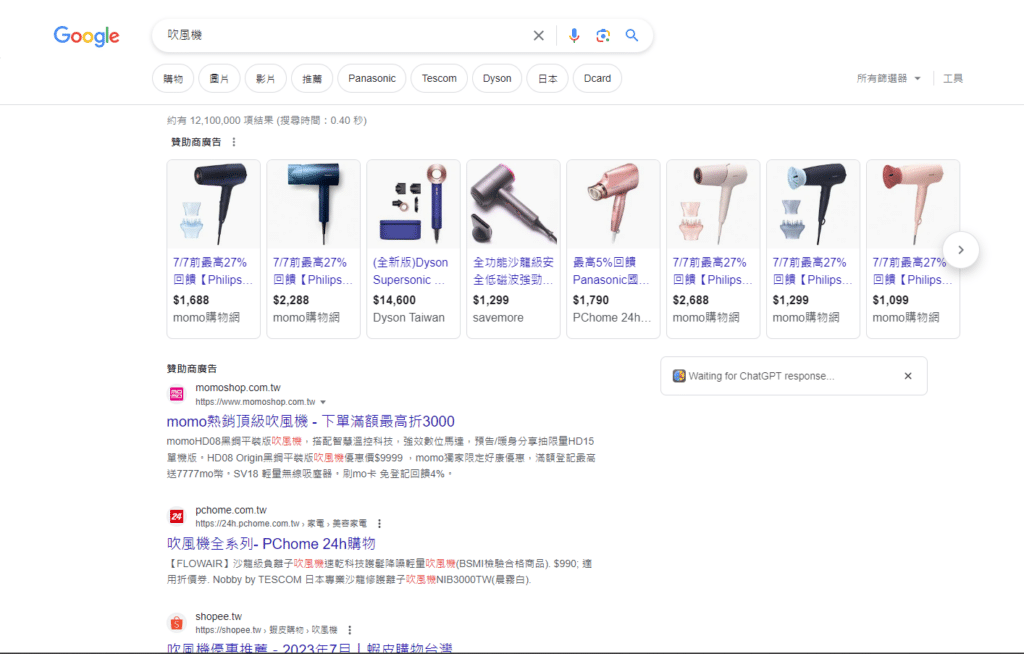Expand the momoshop URL dropdown arrow

323,402
